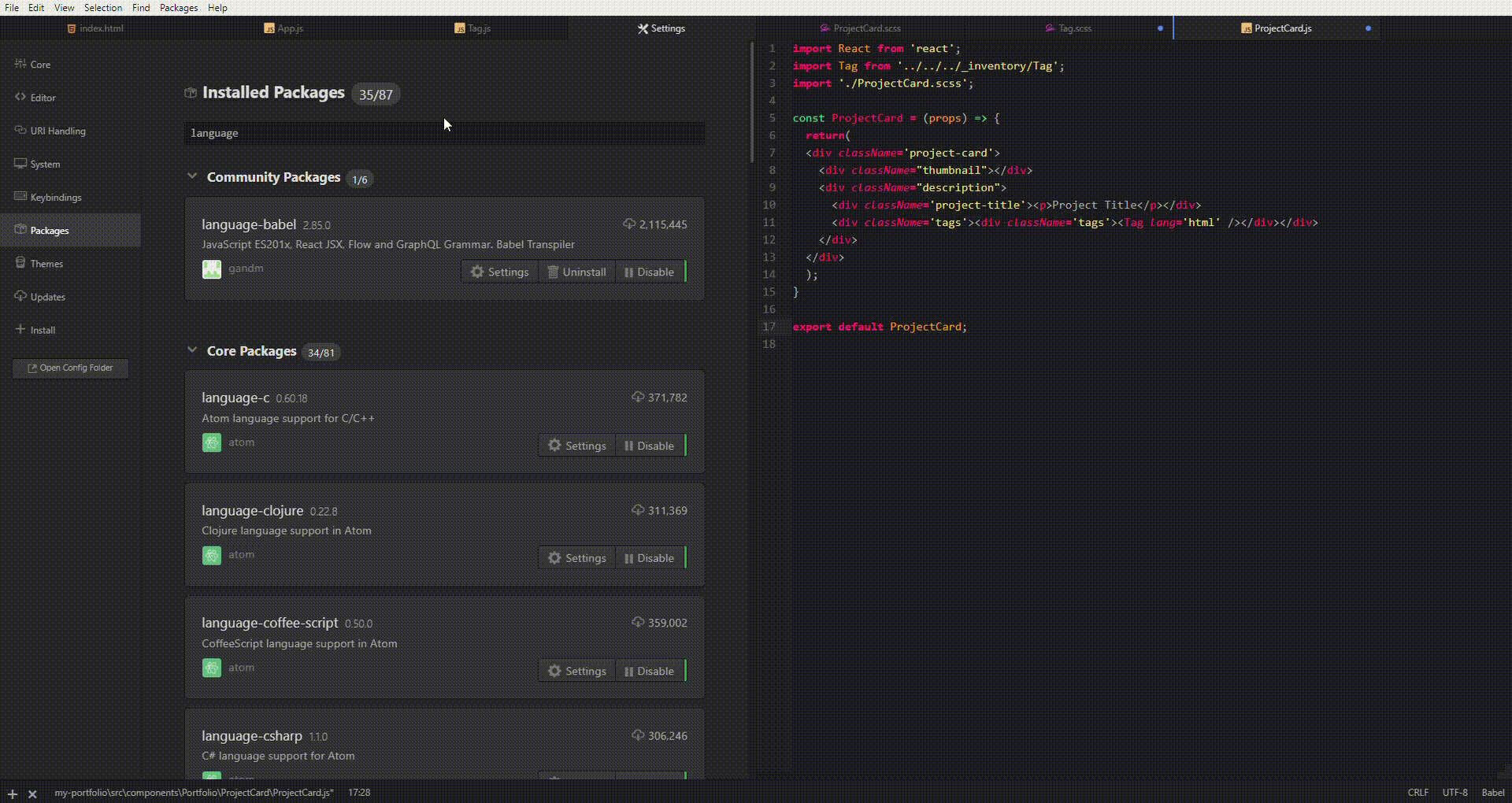Click the Open Config Folder button
Image resolution: width=1512 pixels, height=803 pixels.
(x=70, y=368)
